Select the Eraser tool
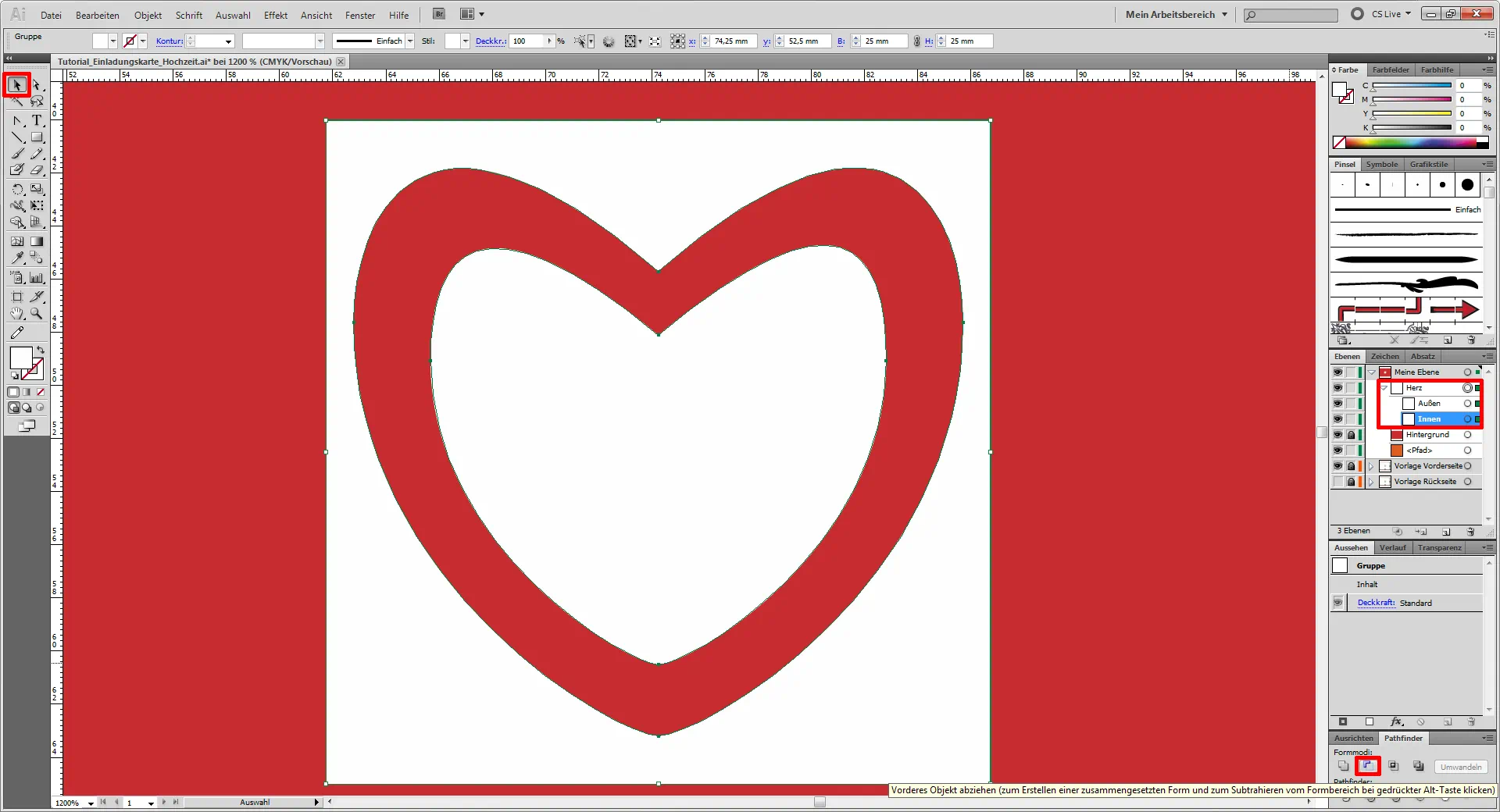 click(37, 170)
